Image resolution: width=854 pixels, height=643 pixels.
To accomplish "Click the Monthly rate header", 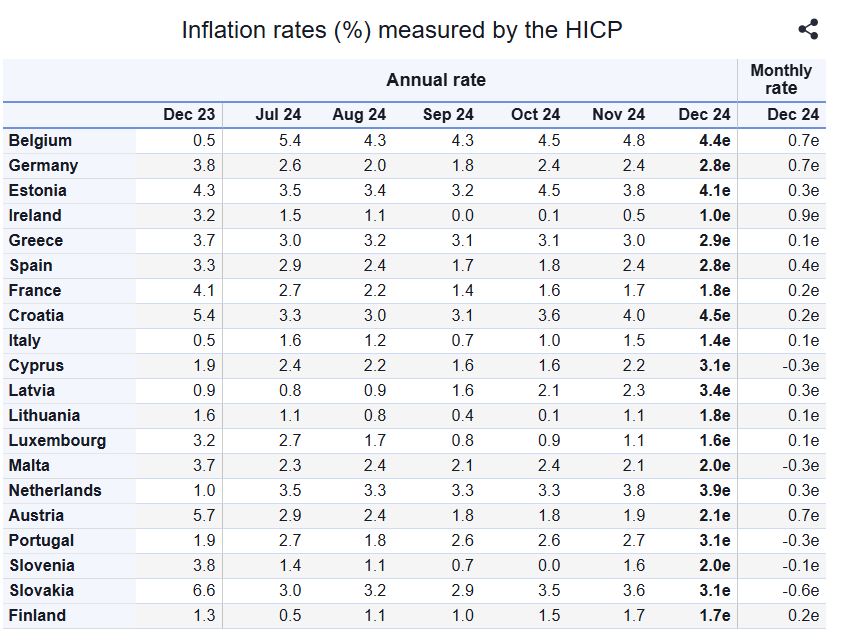I will (781, 79).
